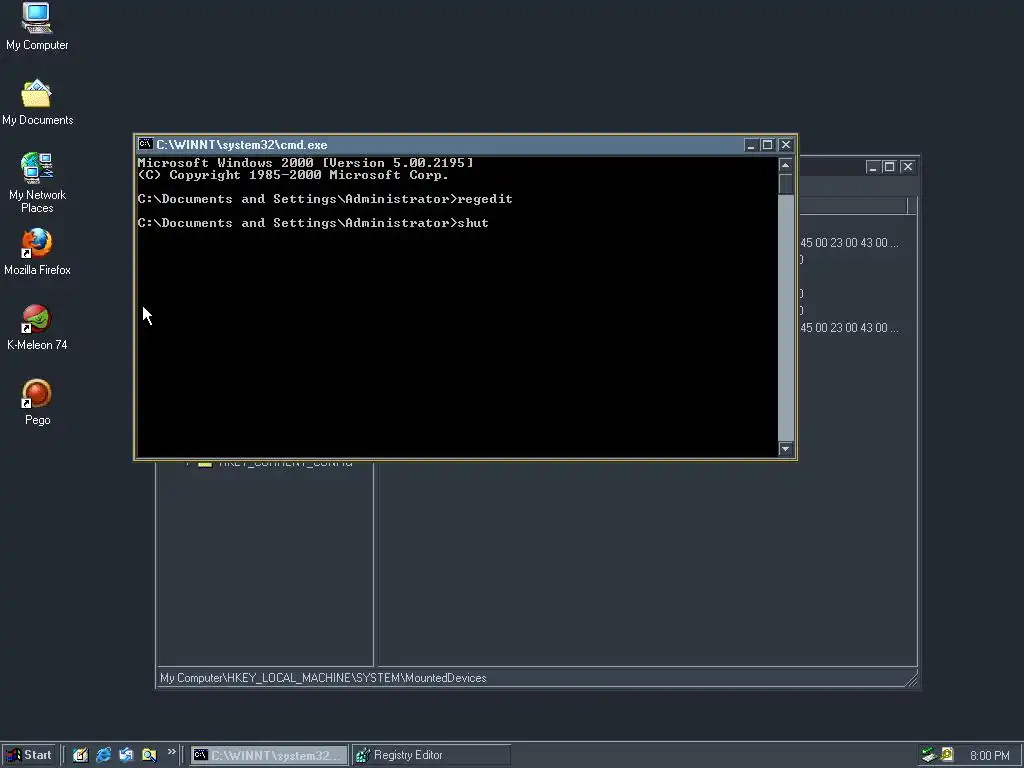The width and height of the screenshot is (1024, 768).
Task: Click cmd scrollbar down arrow
Action: (786, 449)
